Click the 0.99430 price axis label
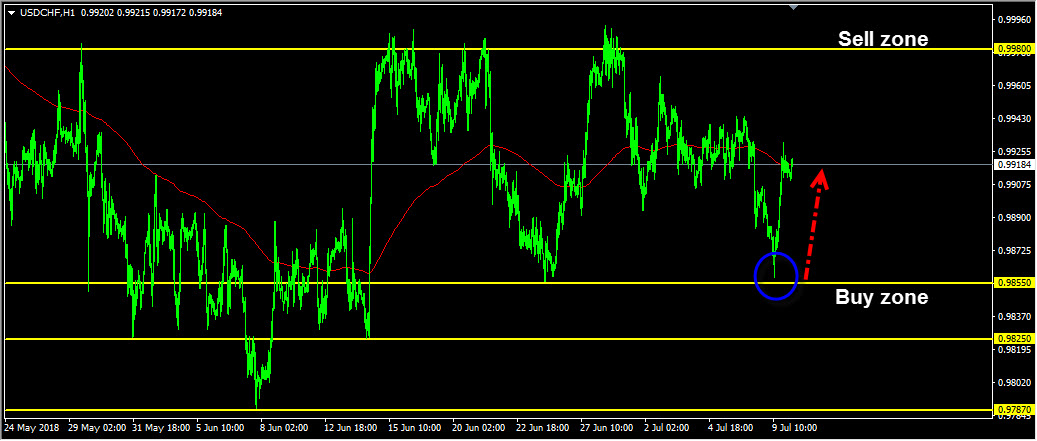This screenshot has height=441, width=1037. coord(1013,118)
